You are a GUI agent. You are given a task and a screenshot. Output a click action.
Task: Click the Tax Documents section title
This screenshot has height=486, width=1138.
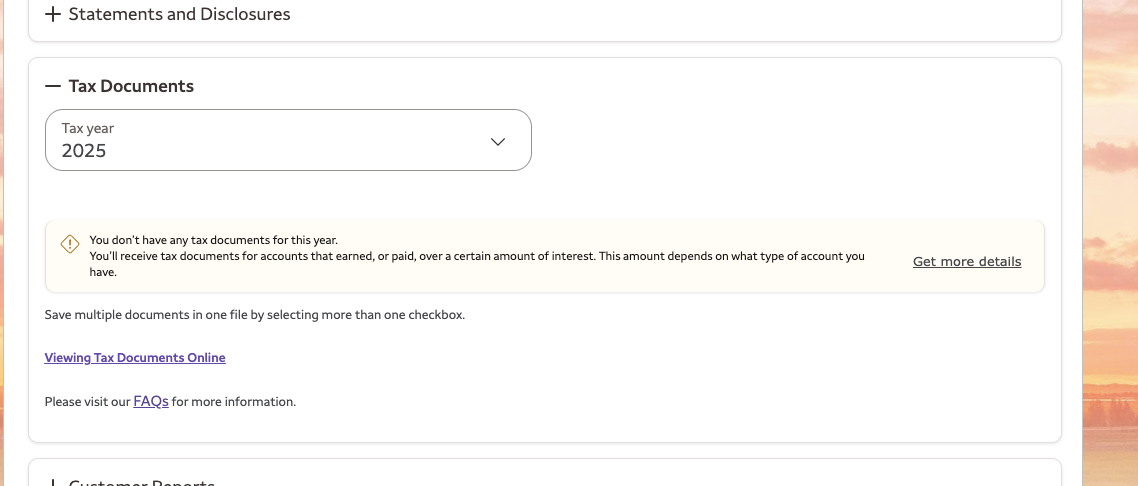[131, 86]
